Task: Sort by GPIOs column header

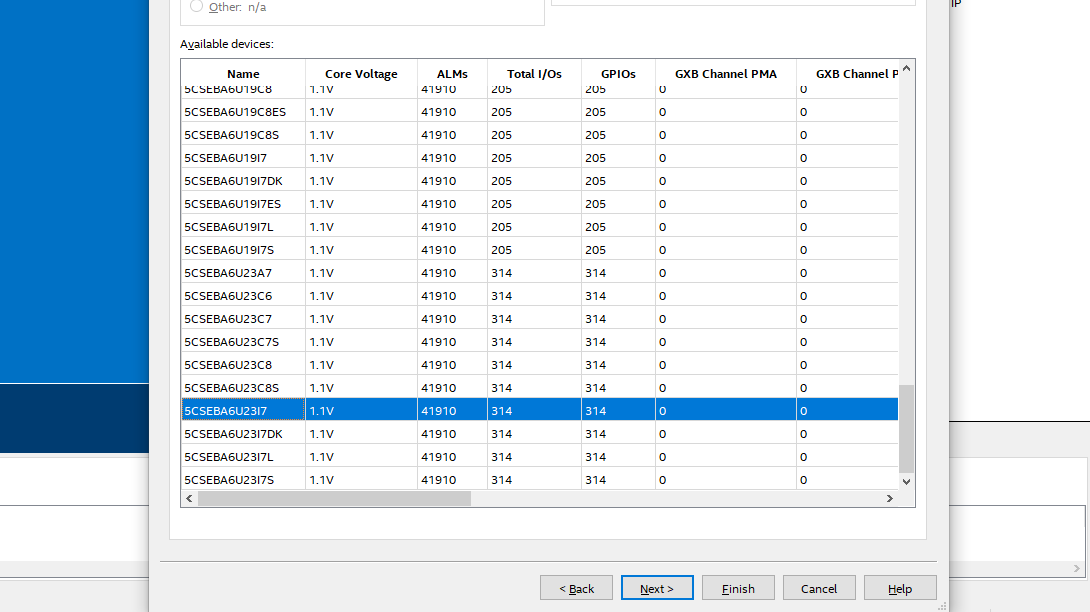Action: click(x=619, y=74)
